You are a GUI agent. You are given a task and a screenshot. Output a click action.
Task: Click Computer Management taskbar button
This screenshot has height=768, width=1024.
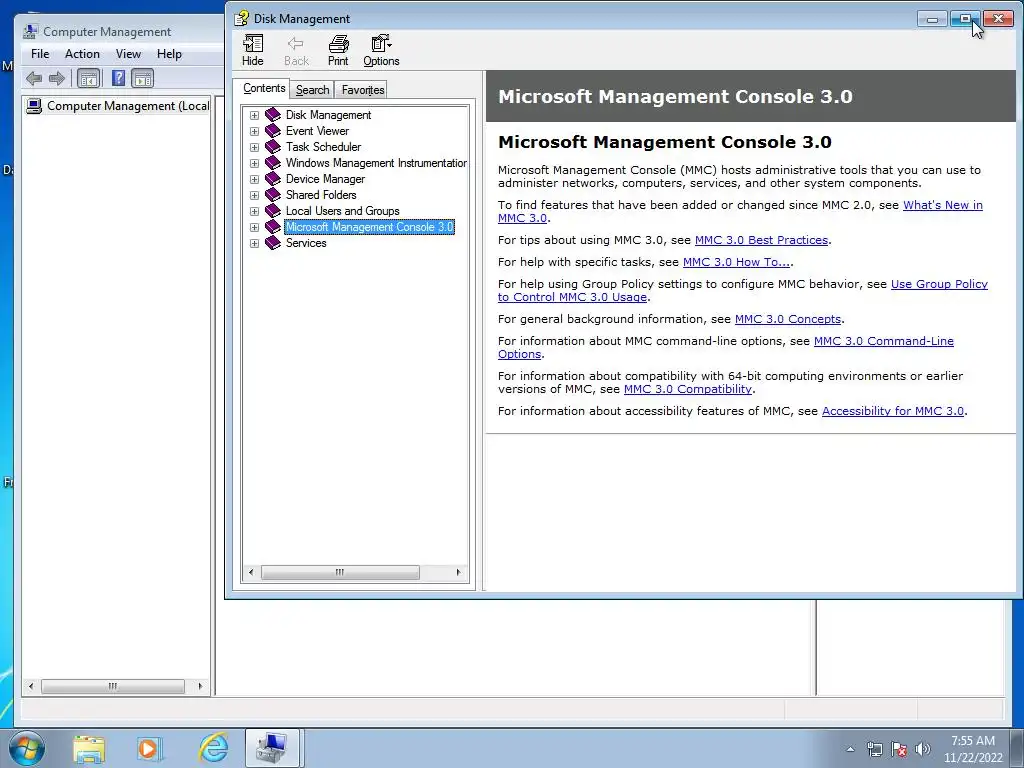tap(272, 748)
